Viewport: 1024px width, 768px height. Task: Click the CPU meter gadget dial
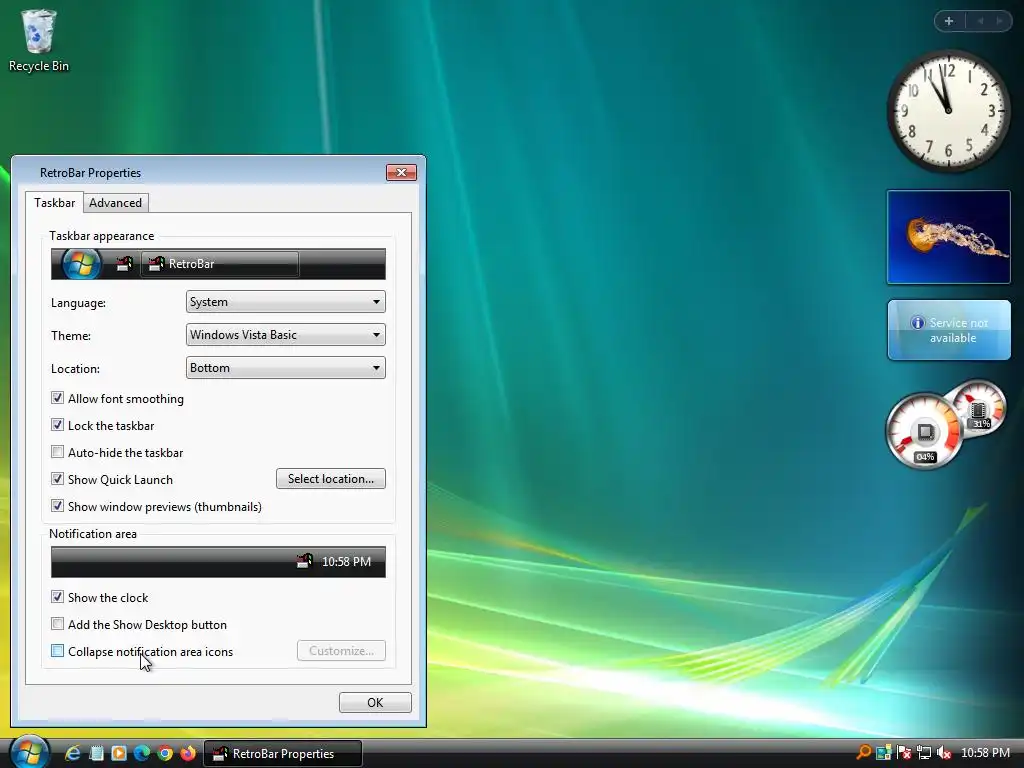pyautogui.click(x=924, y=430)
